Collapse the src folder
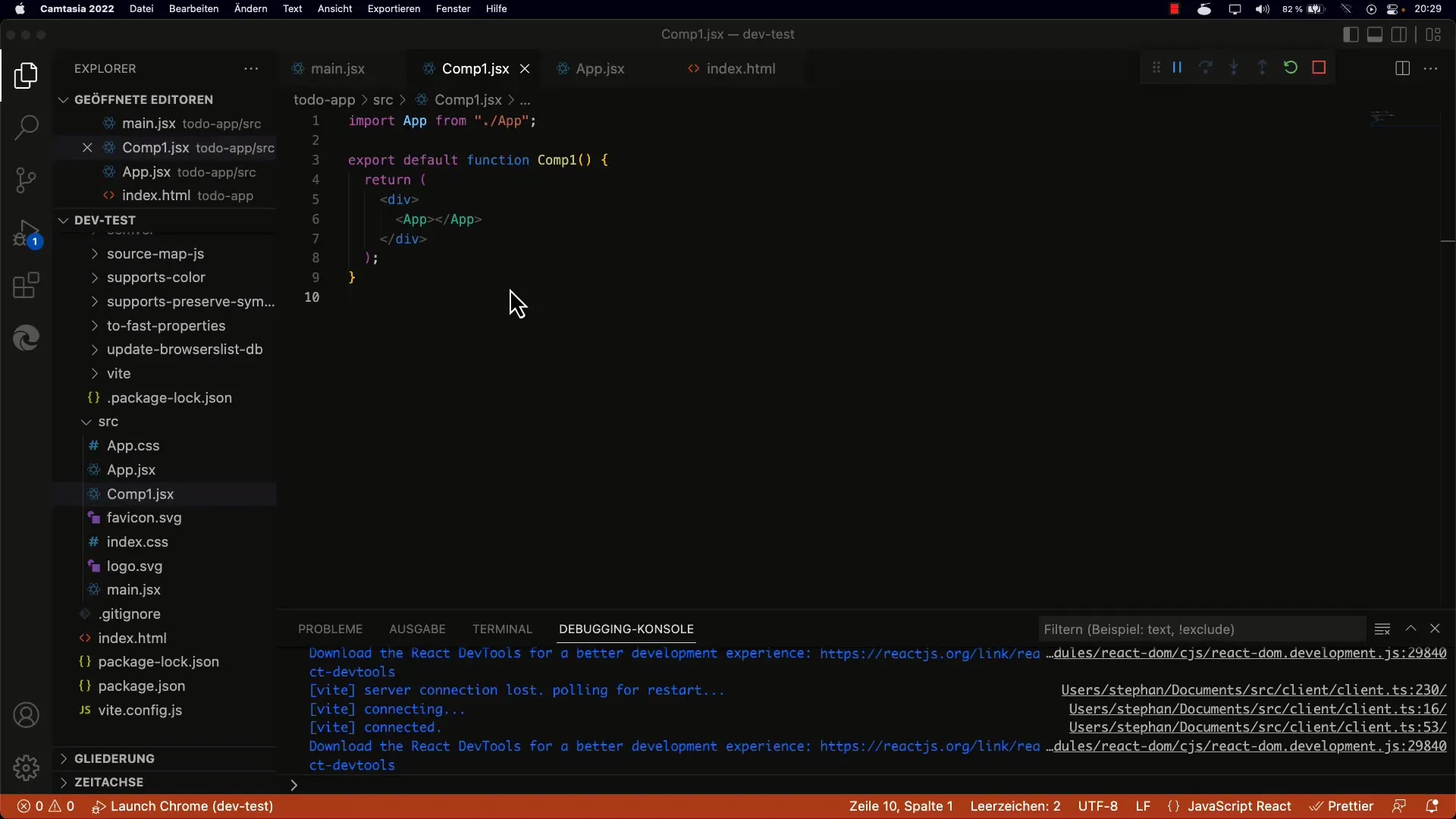The width and height of the screenshot is (1456, 819). [108, 422]
